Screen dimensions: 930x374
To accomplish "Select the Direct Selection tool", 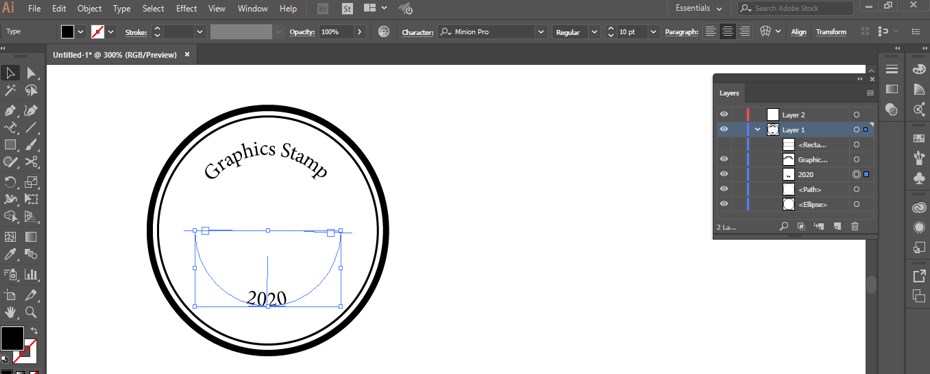I will tap(31, 73).
